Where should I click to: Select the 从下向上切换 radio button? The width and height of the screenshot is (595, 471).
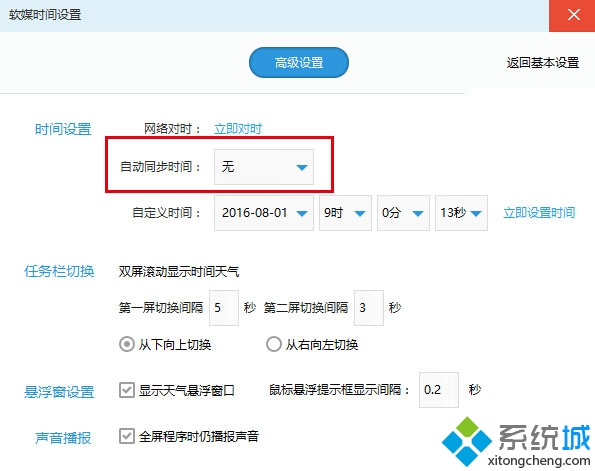(x=127, y=345)
